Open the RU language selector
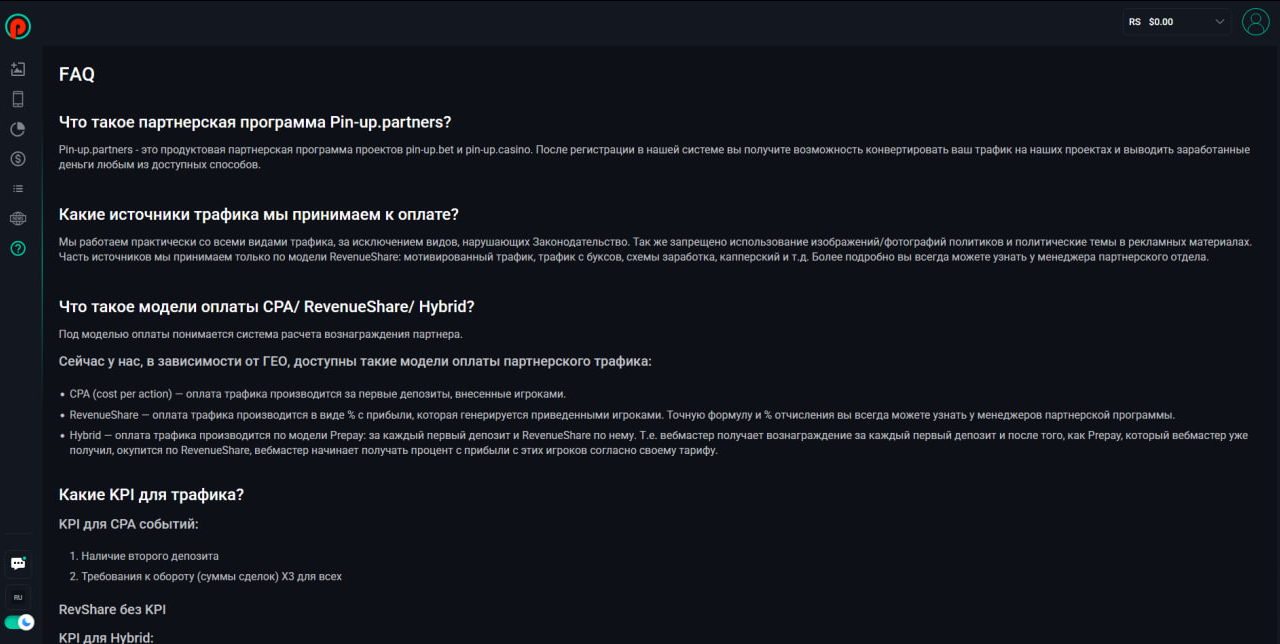Image resolution: width=1280 pixels, height=644 pixels. coord(18,597)
